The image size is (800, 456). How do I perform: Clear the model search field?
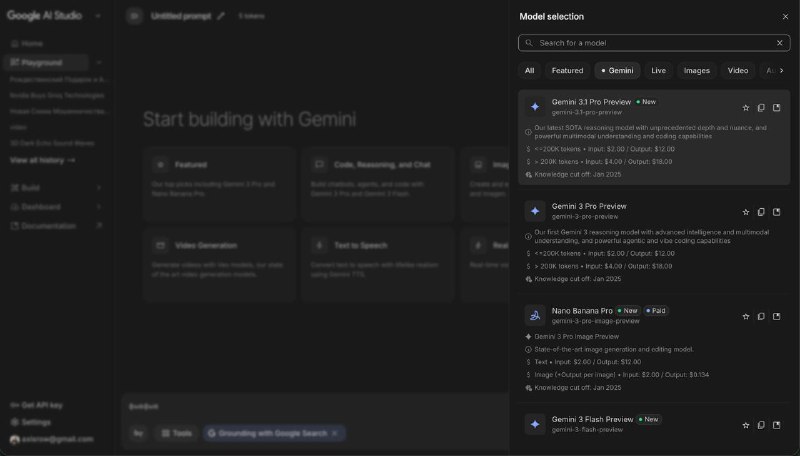pos(780,43)
